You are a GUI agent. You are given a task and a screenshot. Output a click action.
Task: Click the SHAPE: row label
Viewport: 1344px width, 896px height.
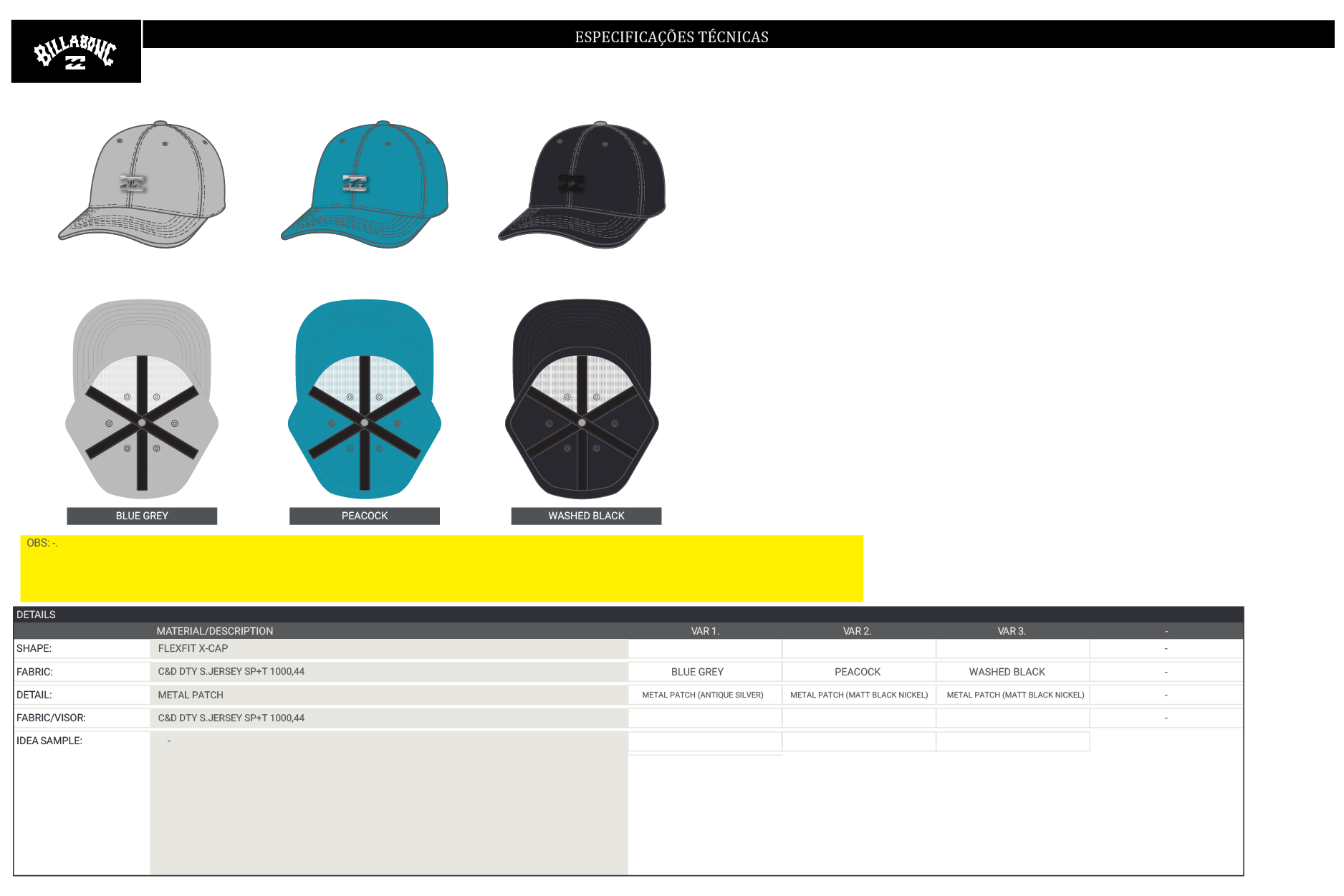tap(34, 648)
